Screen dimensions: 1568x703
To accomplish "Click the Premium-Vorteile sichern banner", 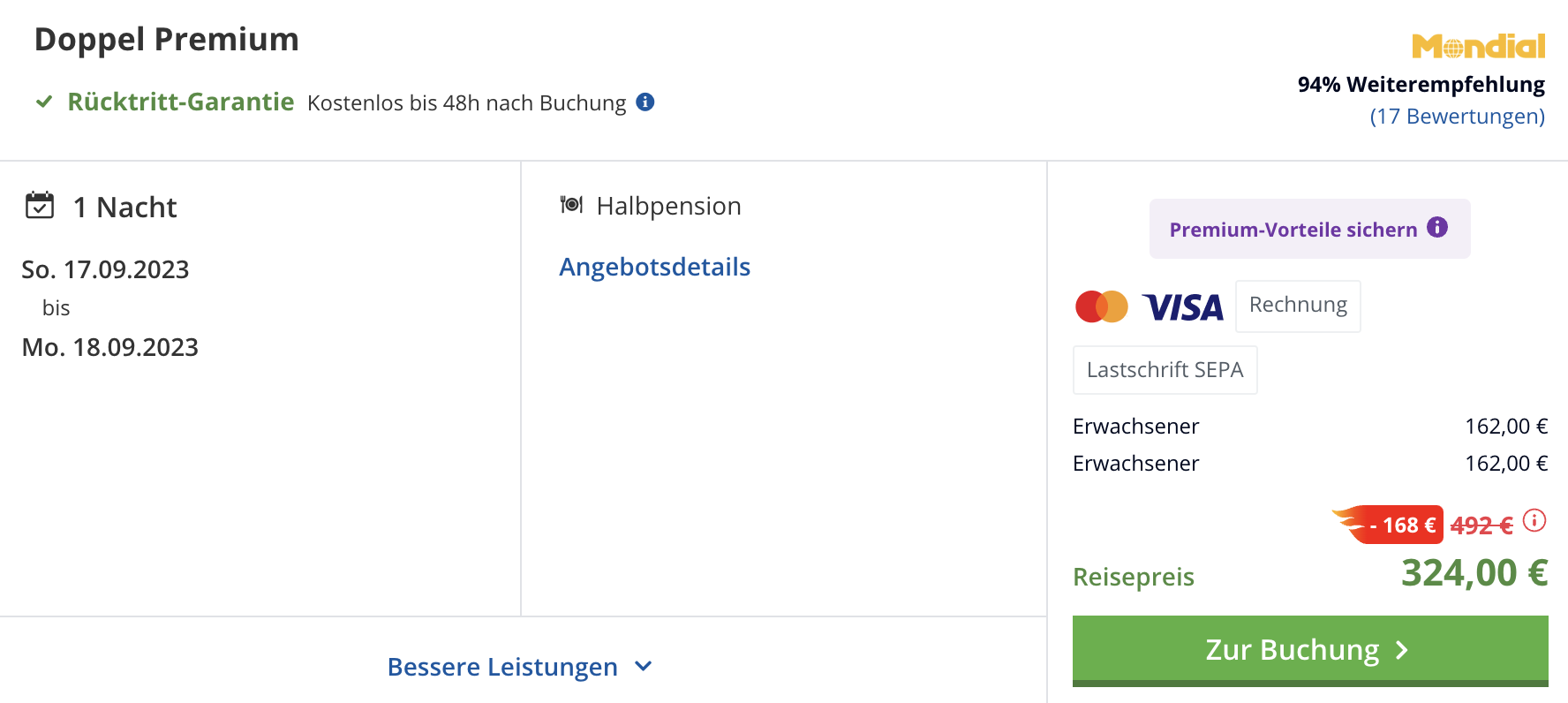I will tap(1309, 229).
